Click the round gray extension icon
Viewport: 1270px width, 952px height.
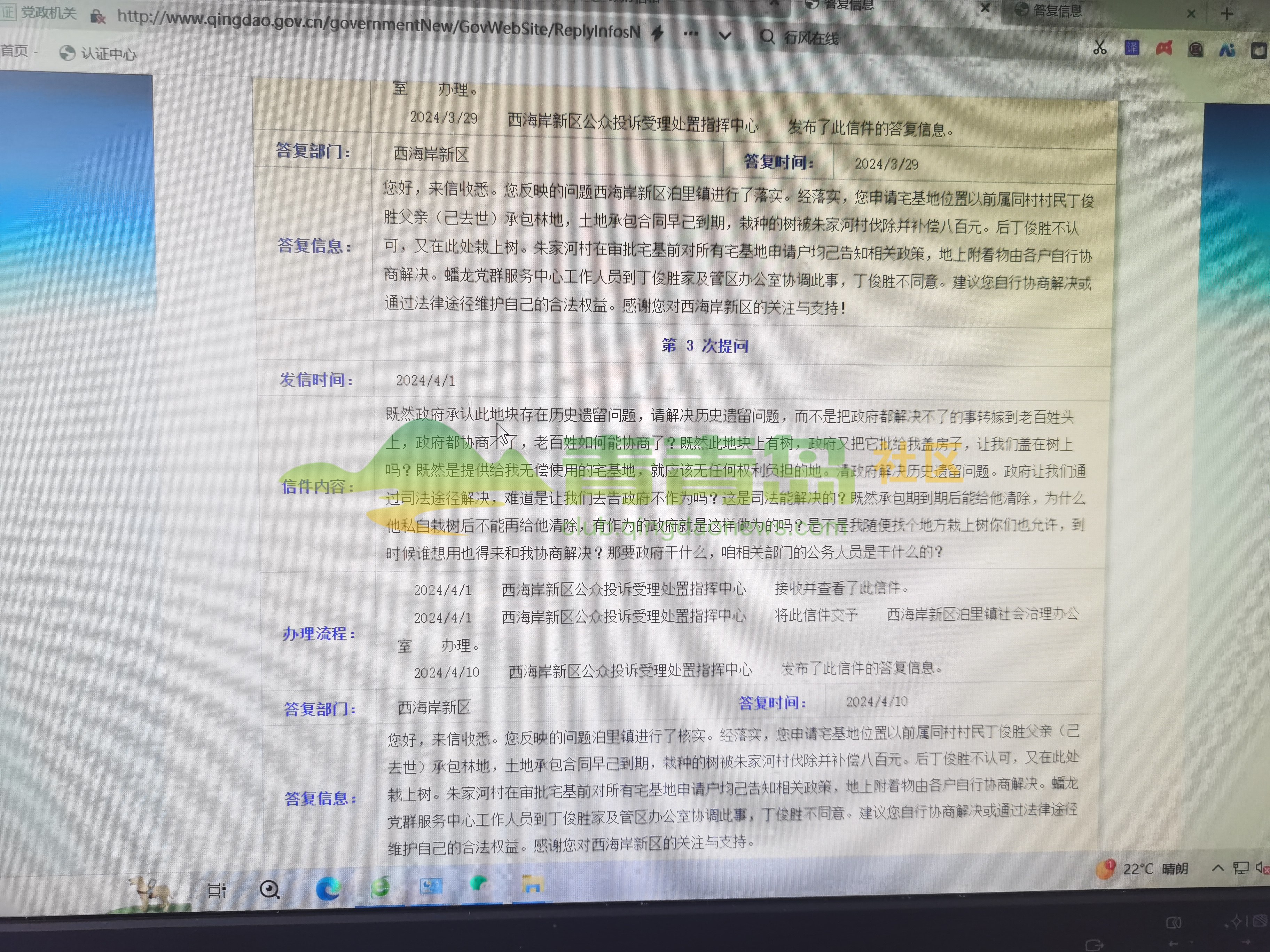pyautogui.click(x=1196, y=50)
